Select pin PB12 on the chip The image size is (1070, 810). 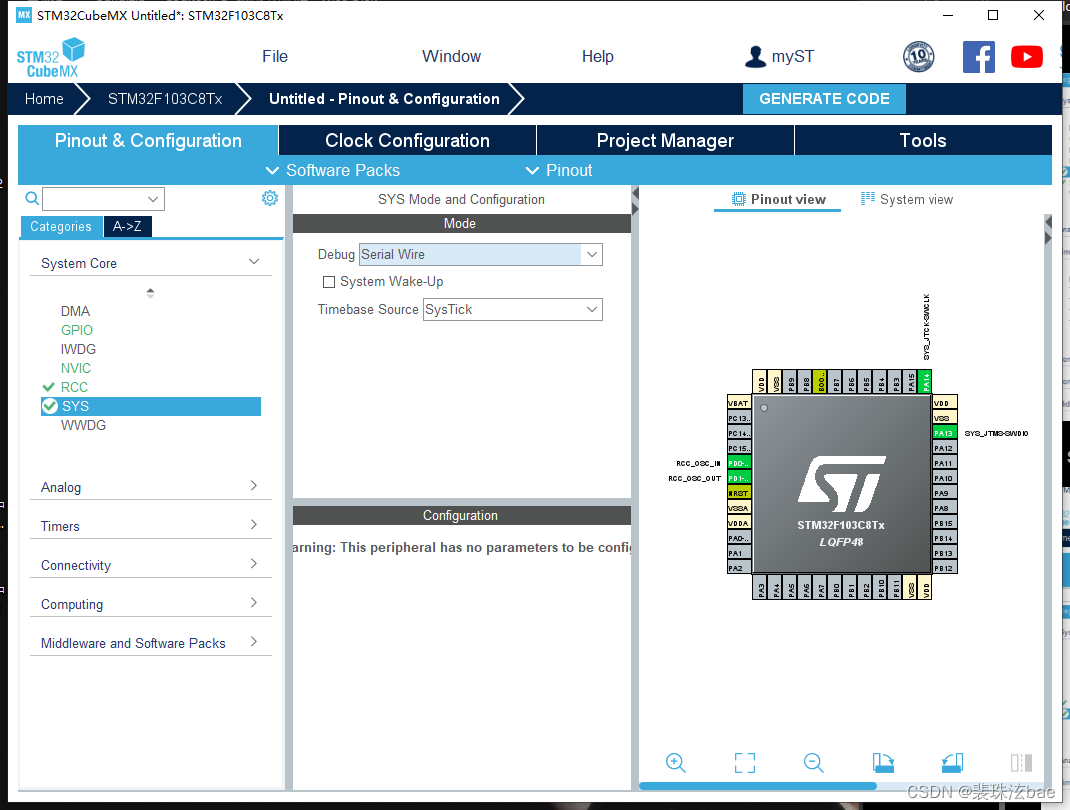point(945,568)
